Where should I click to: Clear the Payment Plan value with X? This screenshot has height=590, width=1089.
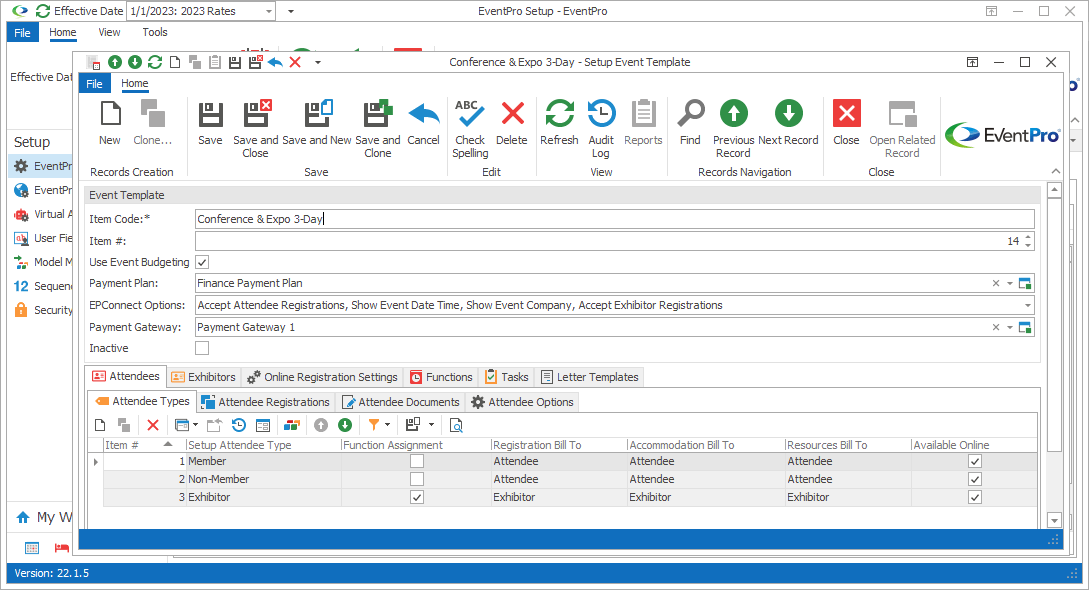(996, 283)
